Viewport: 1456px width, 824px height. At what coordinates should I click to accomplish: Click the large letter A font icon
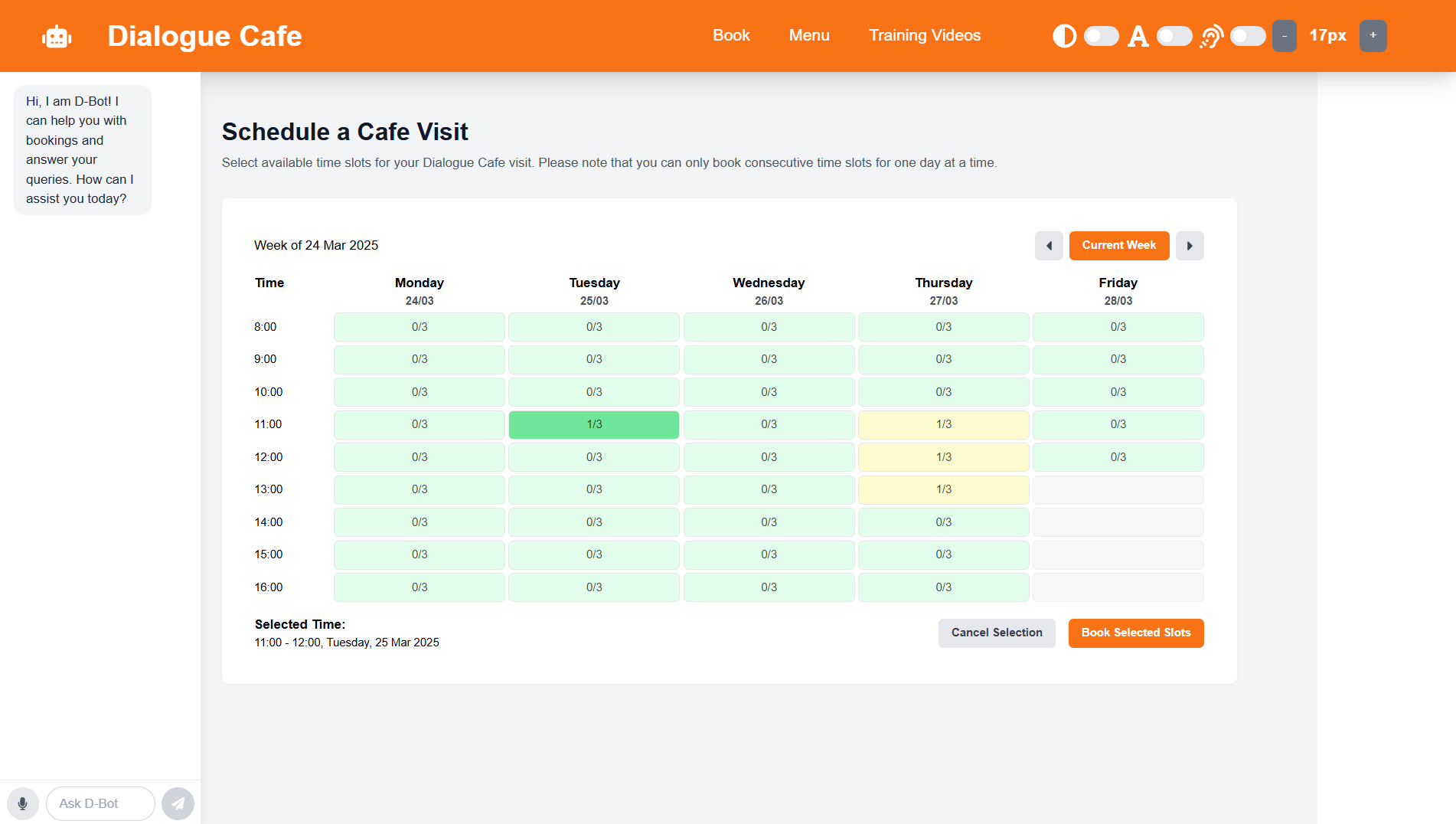coord(1138,36)
